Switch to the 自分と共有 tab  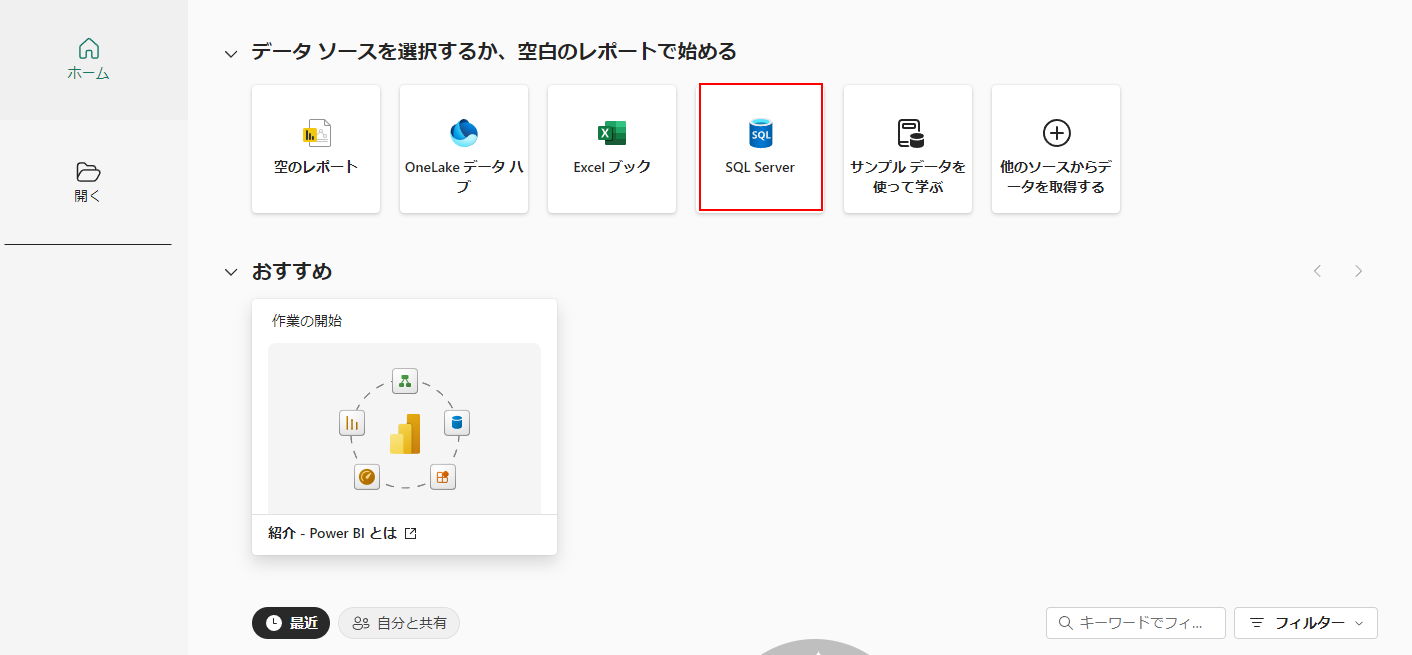(x=398, y=622)
